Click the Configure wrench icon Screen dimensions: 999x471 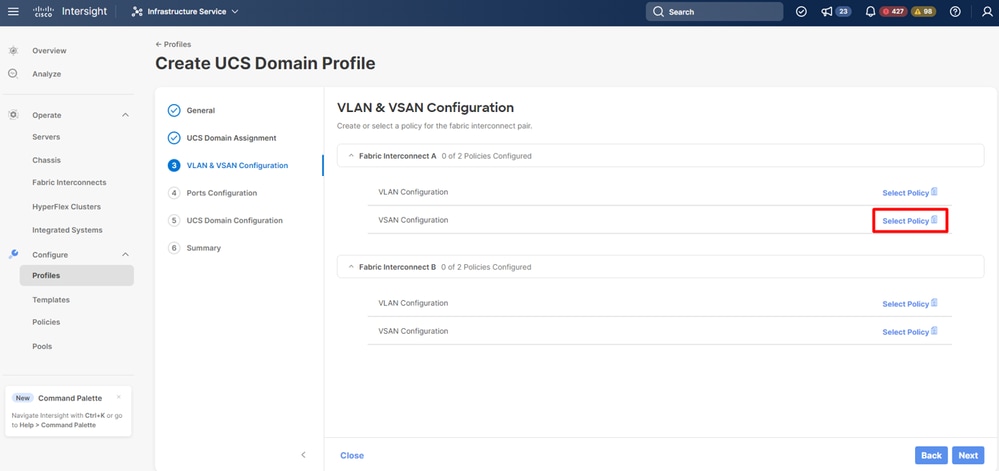pos(13,254)
